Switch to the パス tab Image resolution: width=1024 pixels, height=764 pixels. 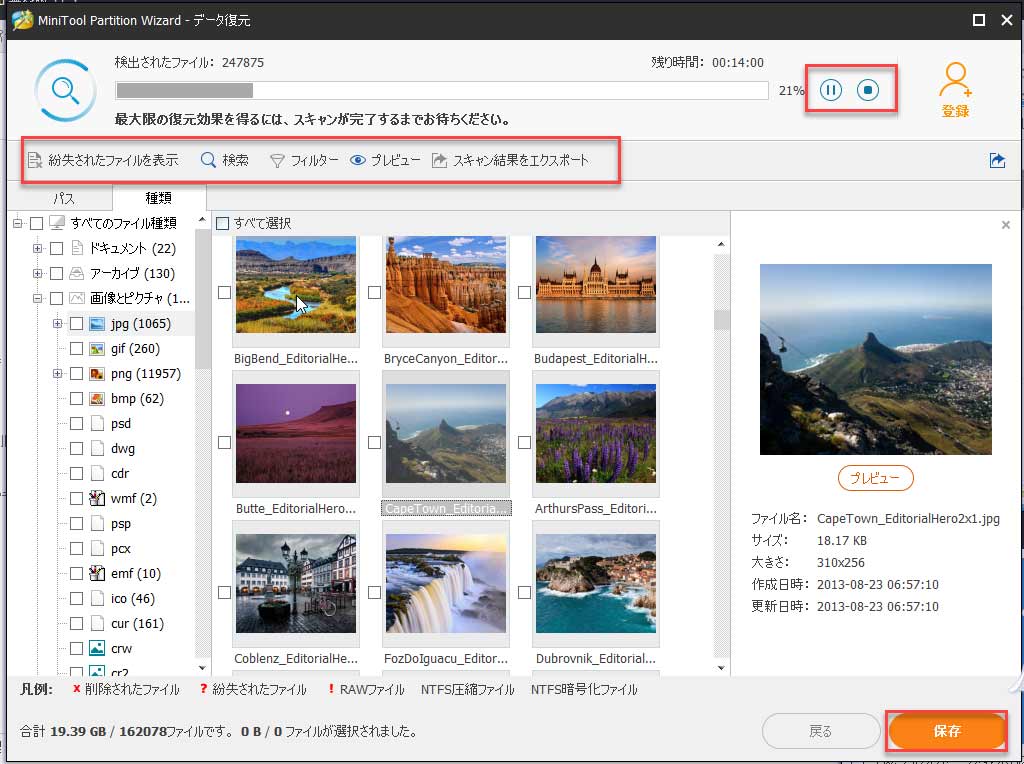click(x=63, y=198)
